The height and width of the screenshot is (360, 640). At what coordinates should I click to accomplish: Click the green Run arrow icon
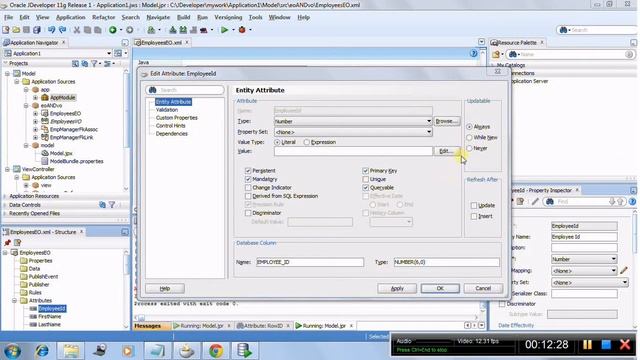224,30
